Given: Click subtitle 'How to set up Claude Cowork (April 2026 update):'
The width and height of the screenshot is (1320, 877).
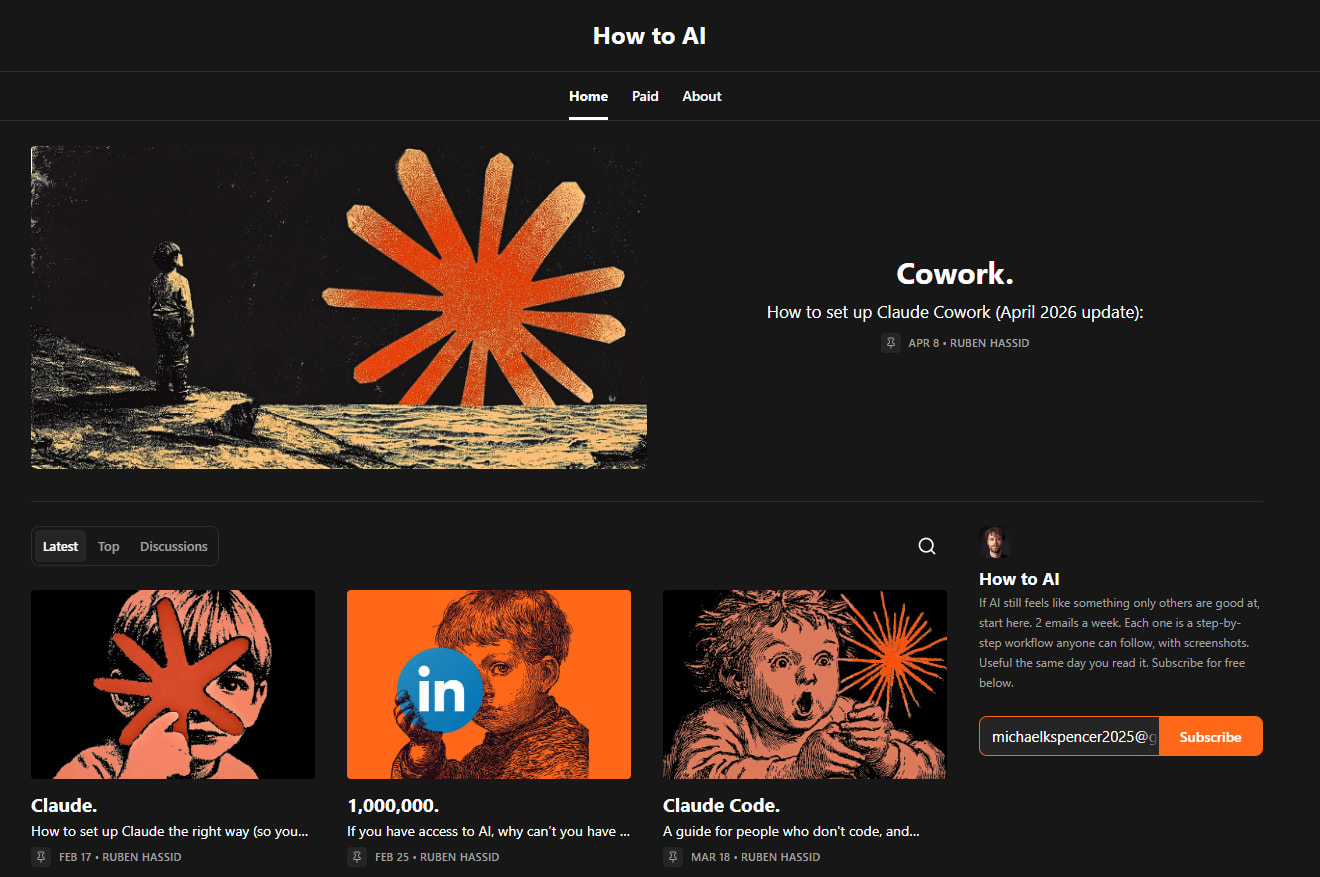Looking at the screenshot, I should tap(955, 312).
